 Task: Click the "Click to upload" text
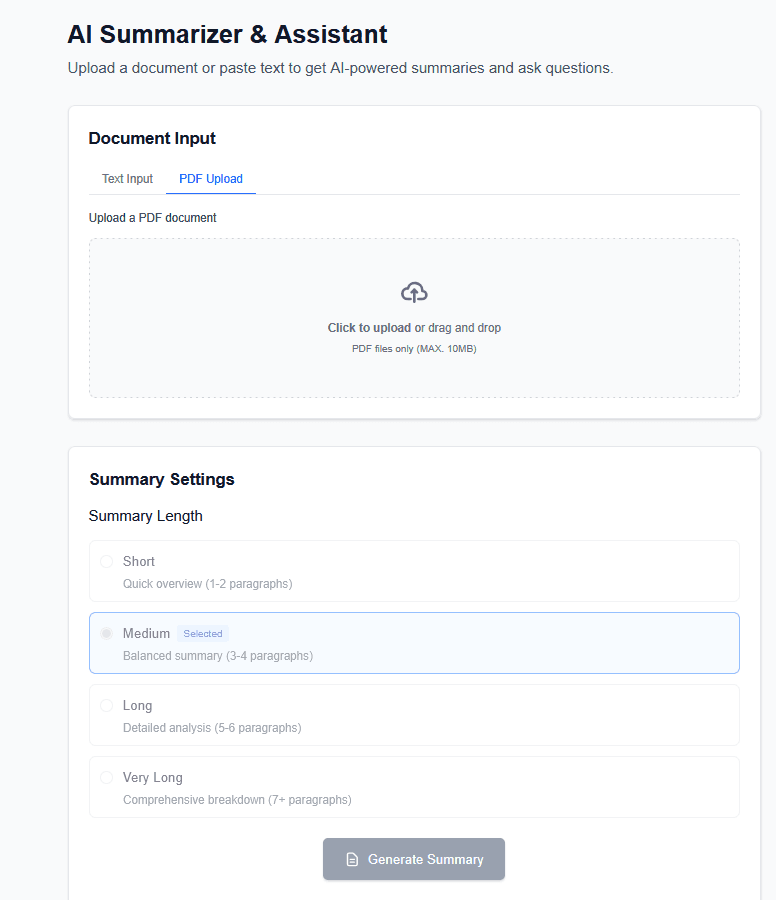point(369,328)
